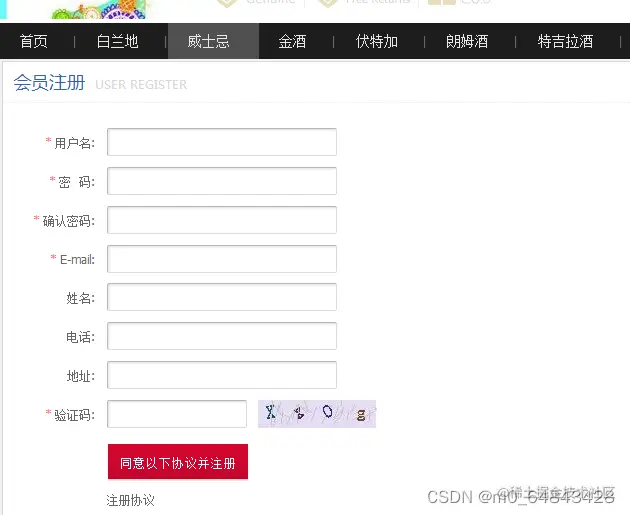The width and height of the screenshot is (630, 515).
Task: Click the 验证码 label
Action: point(74,415)
